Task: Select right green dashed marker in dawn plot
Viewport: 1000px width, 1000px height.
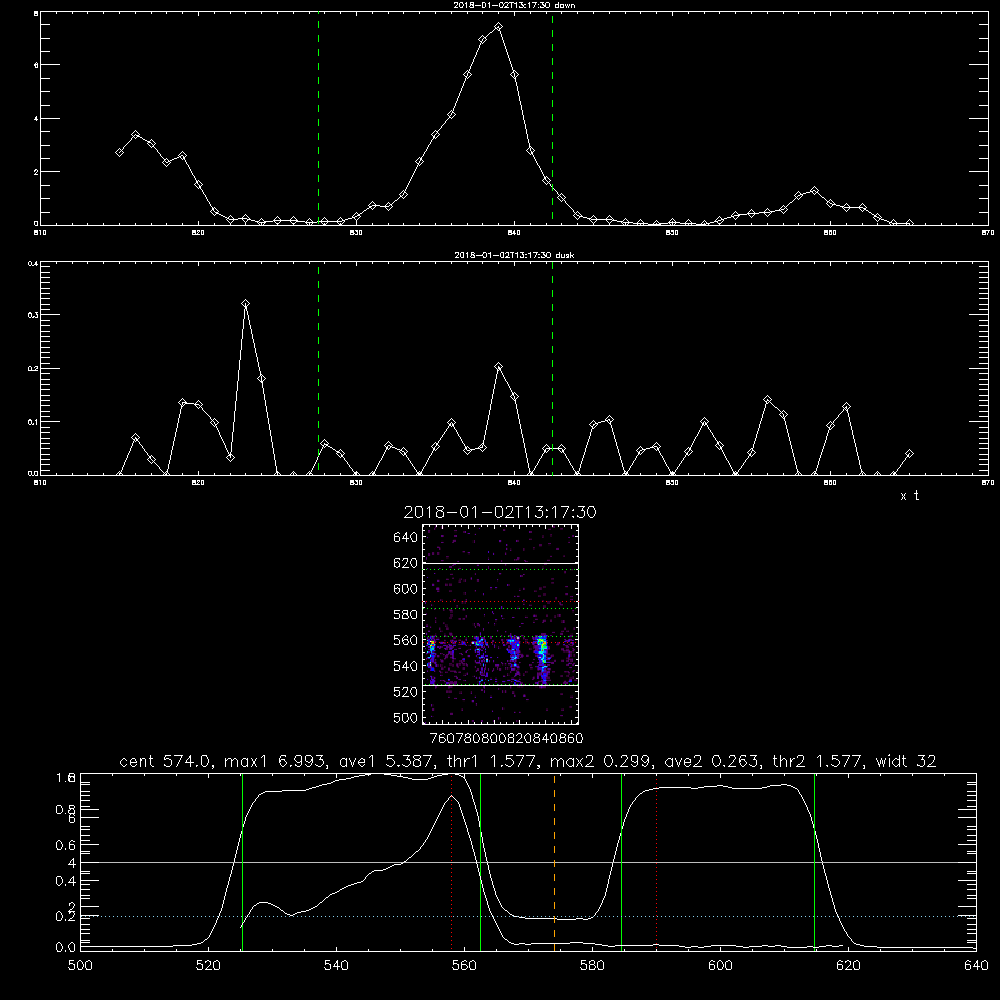Action: click(x=552, y=119)
